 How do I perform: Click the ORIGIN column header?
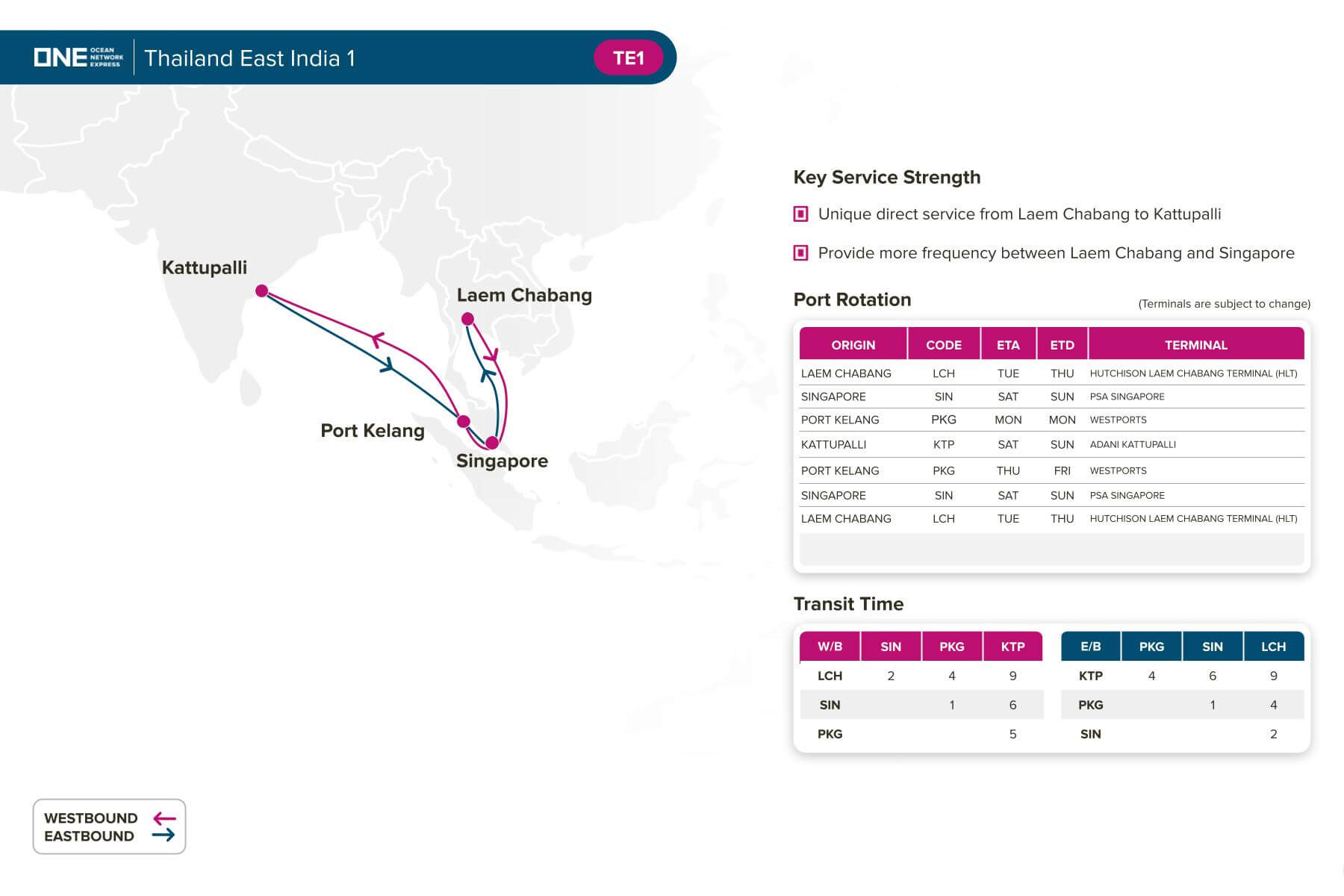point(853,344)
